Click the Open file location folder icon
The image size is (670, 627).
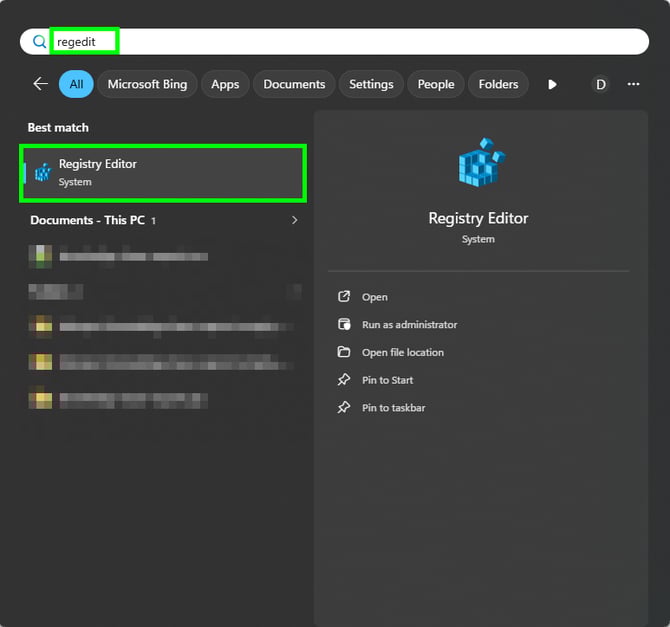pyautogui.click(x=344, y=352)
